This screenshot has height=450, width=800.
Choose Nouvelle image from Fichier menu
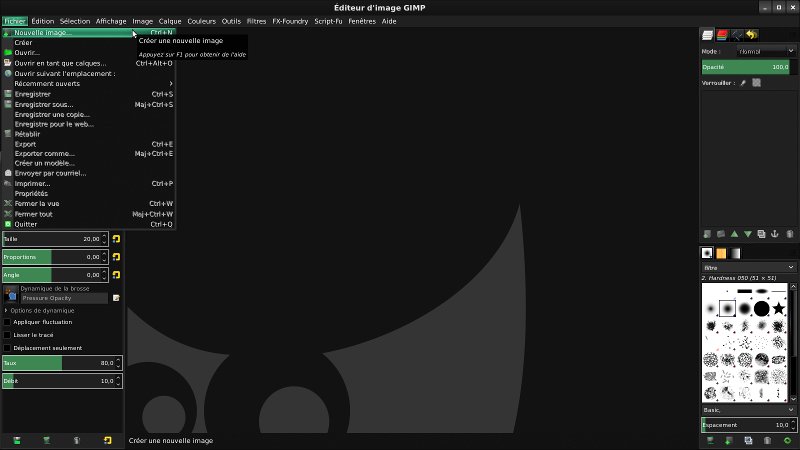(x=88, y=33)
